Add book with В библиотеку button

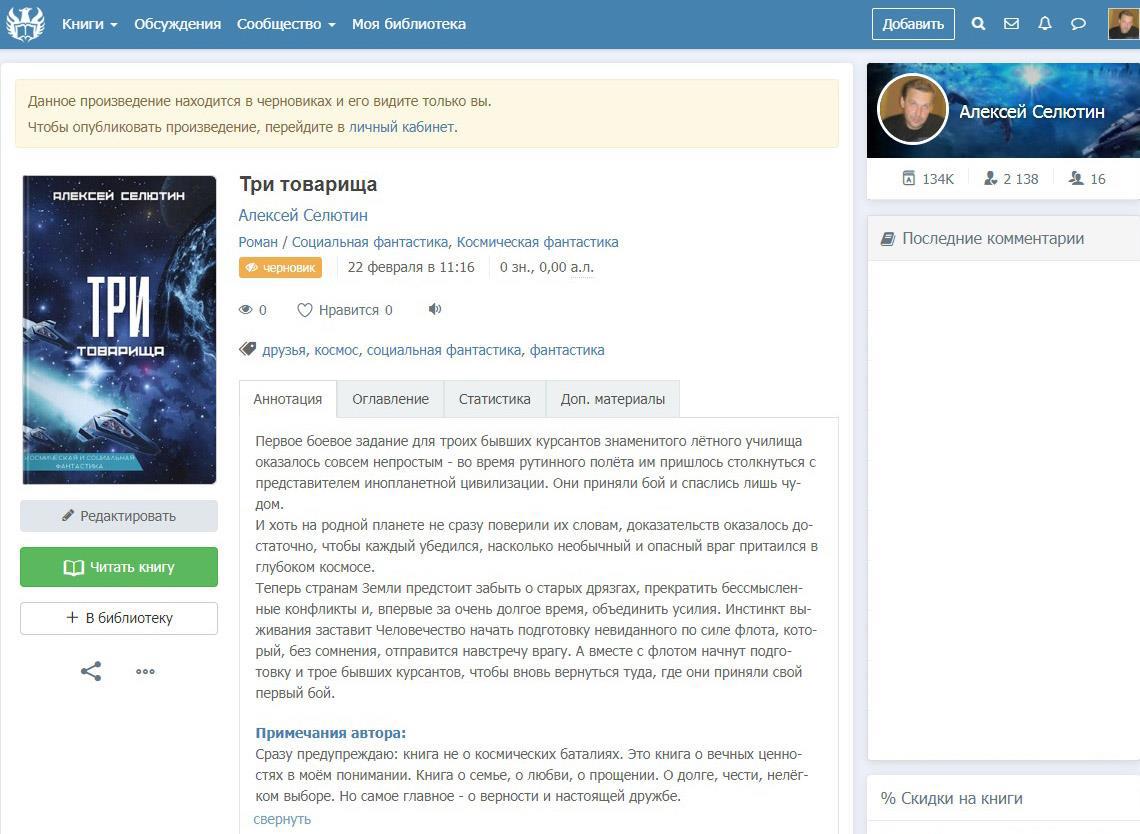119,618
